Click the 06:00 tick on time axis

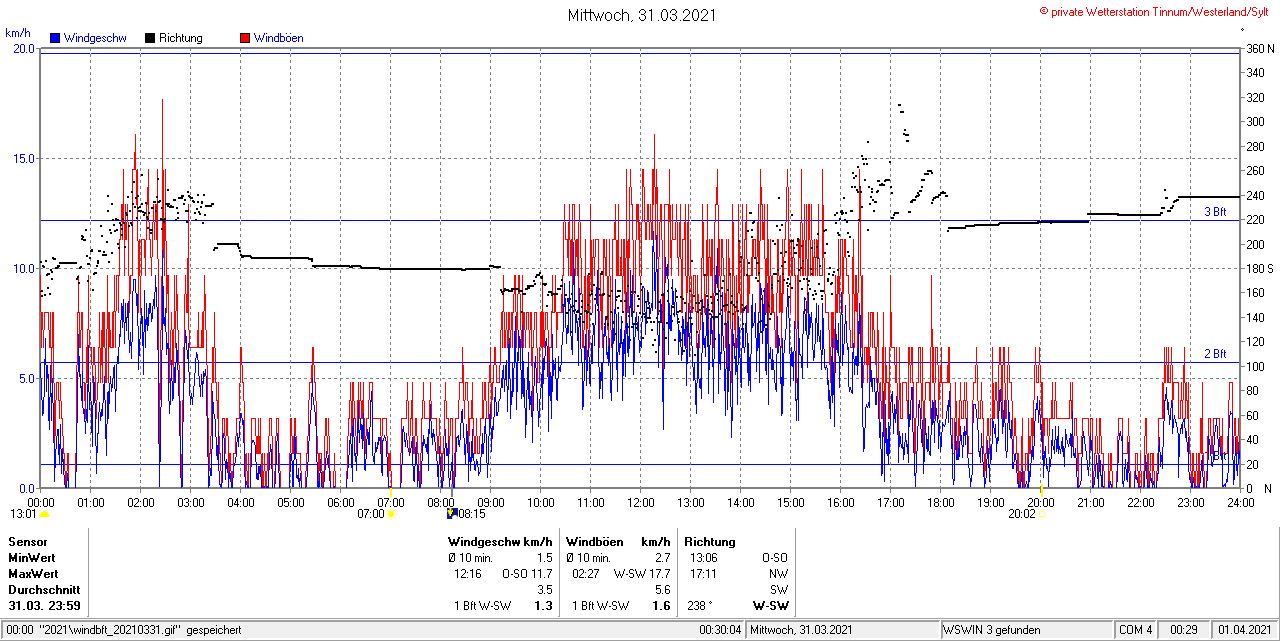tap(341, 502)
